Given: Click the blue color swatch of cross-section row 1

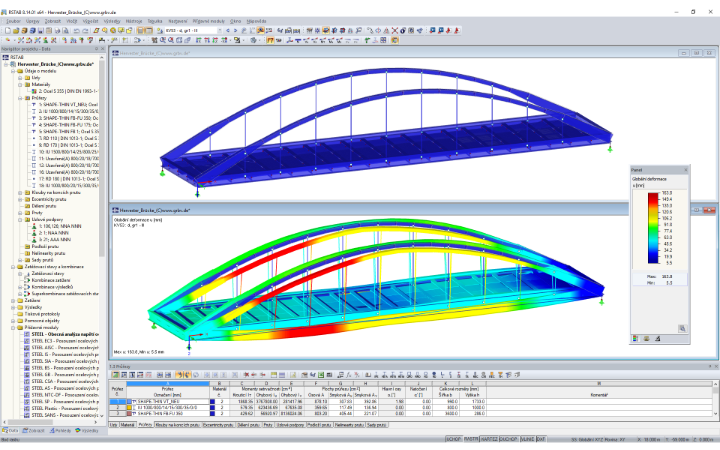Looking at the screenshot, I should [x=129, y=401].
